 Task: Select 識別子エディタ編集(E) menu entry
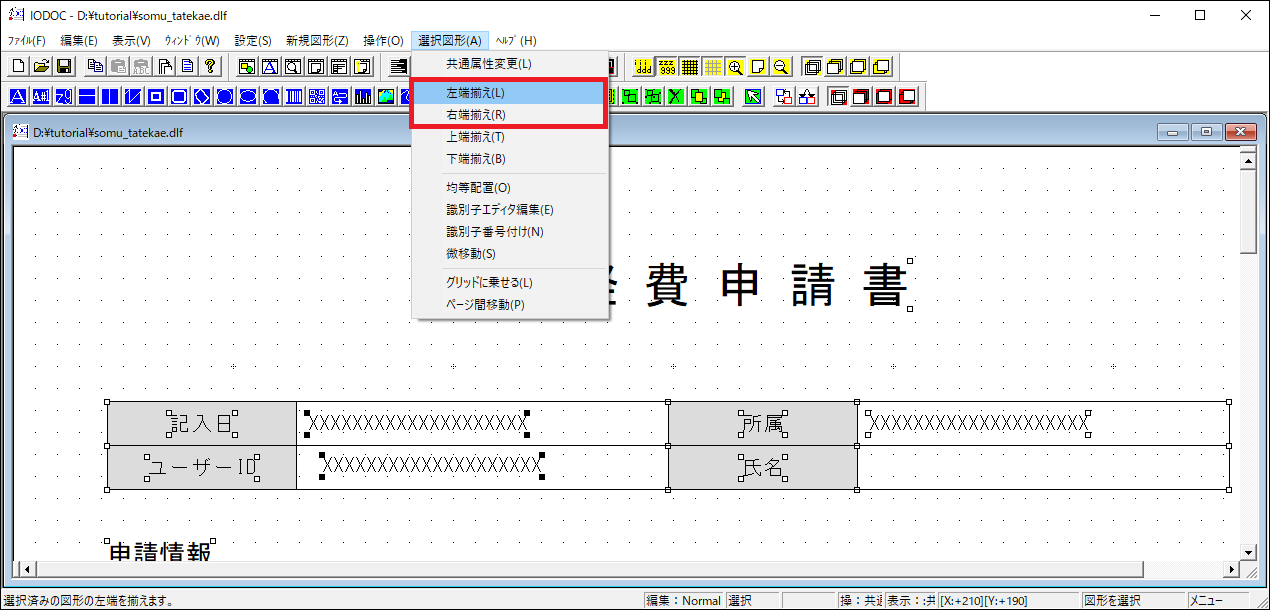(509, 210)
